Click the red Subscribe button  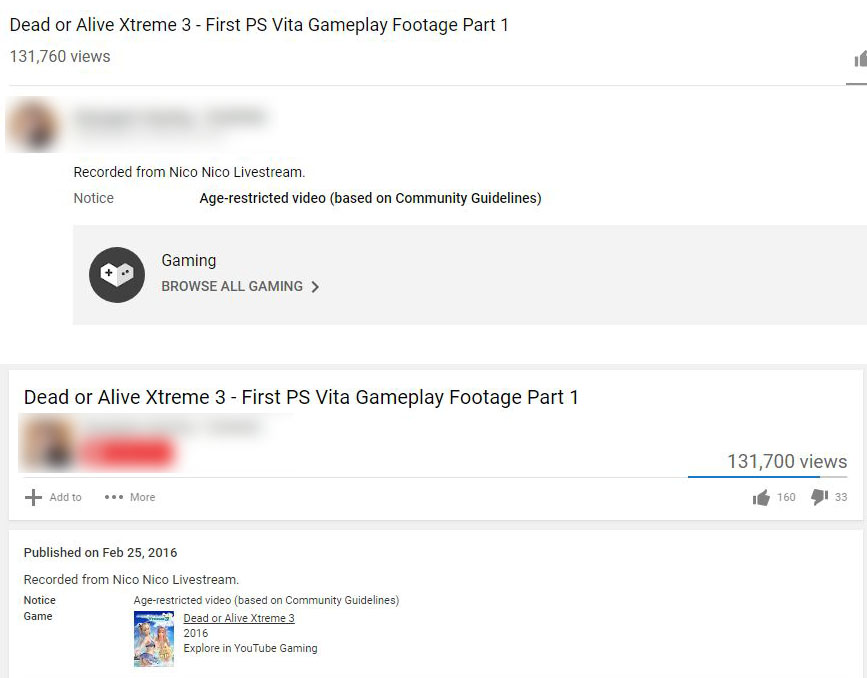coord(127,452)
